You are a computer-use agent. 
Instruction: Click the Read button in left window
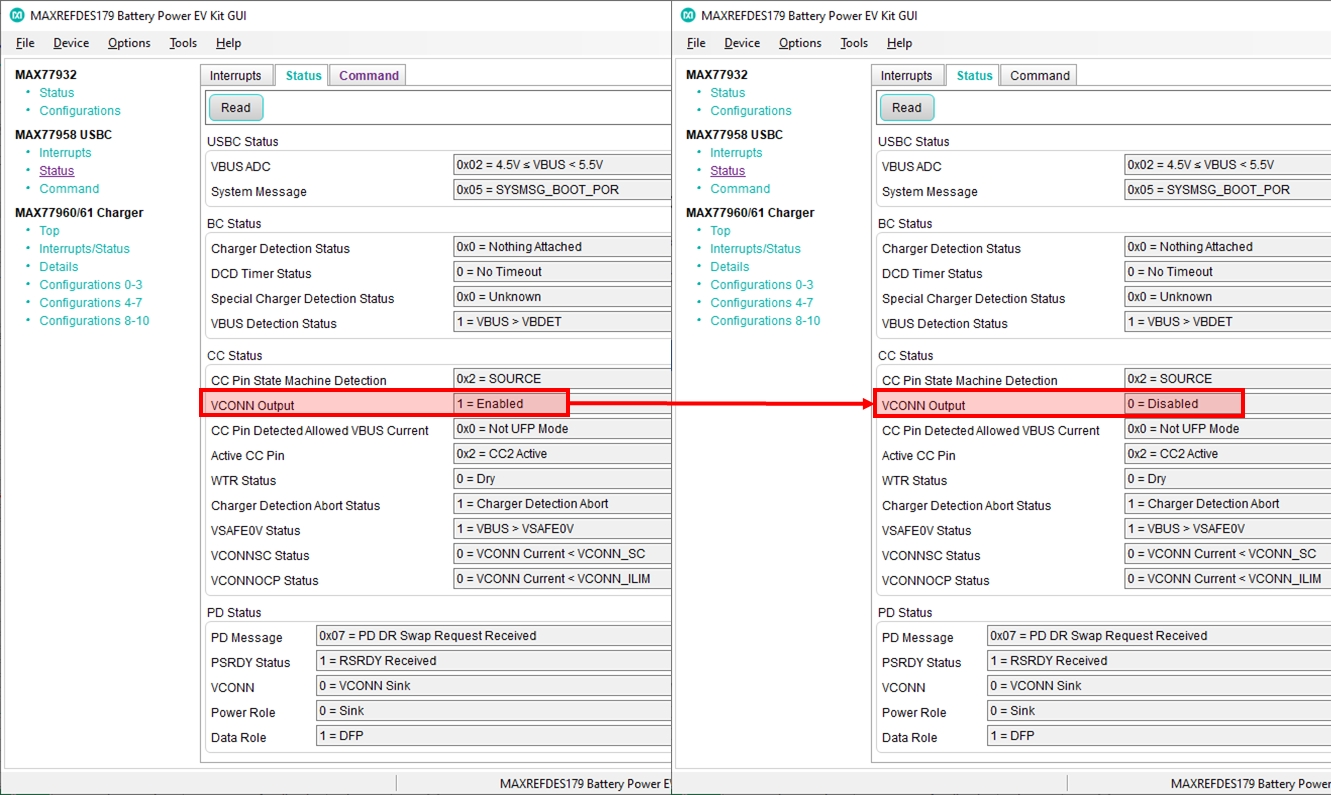click(x=236, y=108)
